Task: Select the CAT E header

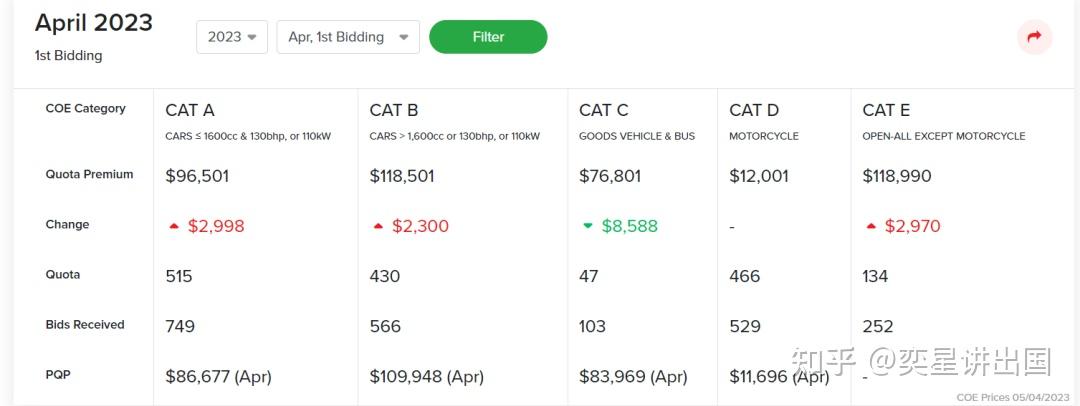Action: [886, 110]
